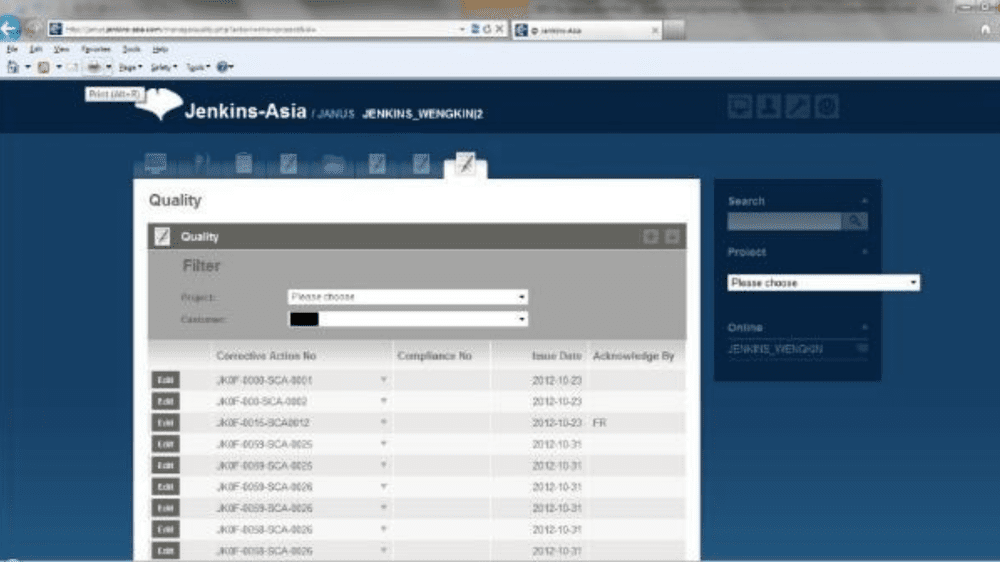
Task: Open the menu bar Tools menu
Action: point(131,49)
